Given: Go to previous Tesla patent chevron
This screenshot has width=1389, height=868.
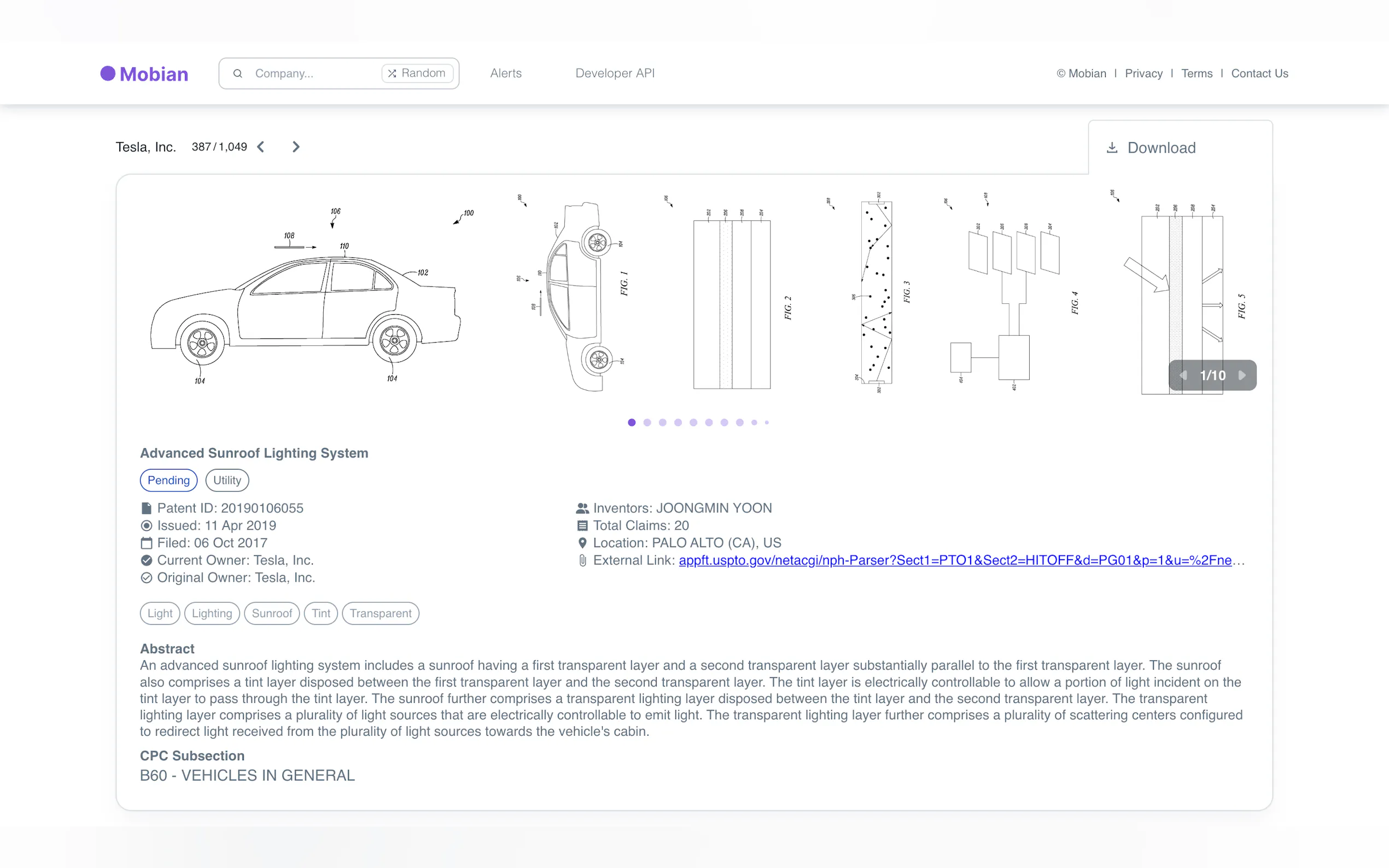Looking at the screenshot, I should (261, 147).
